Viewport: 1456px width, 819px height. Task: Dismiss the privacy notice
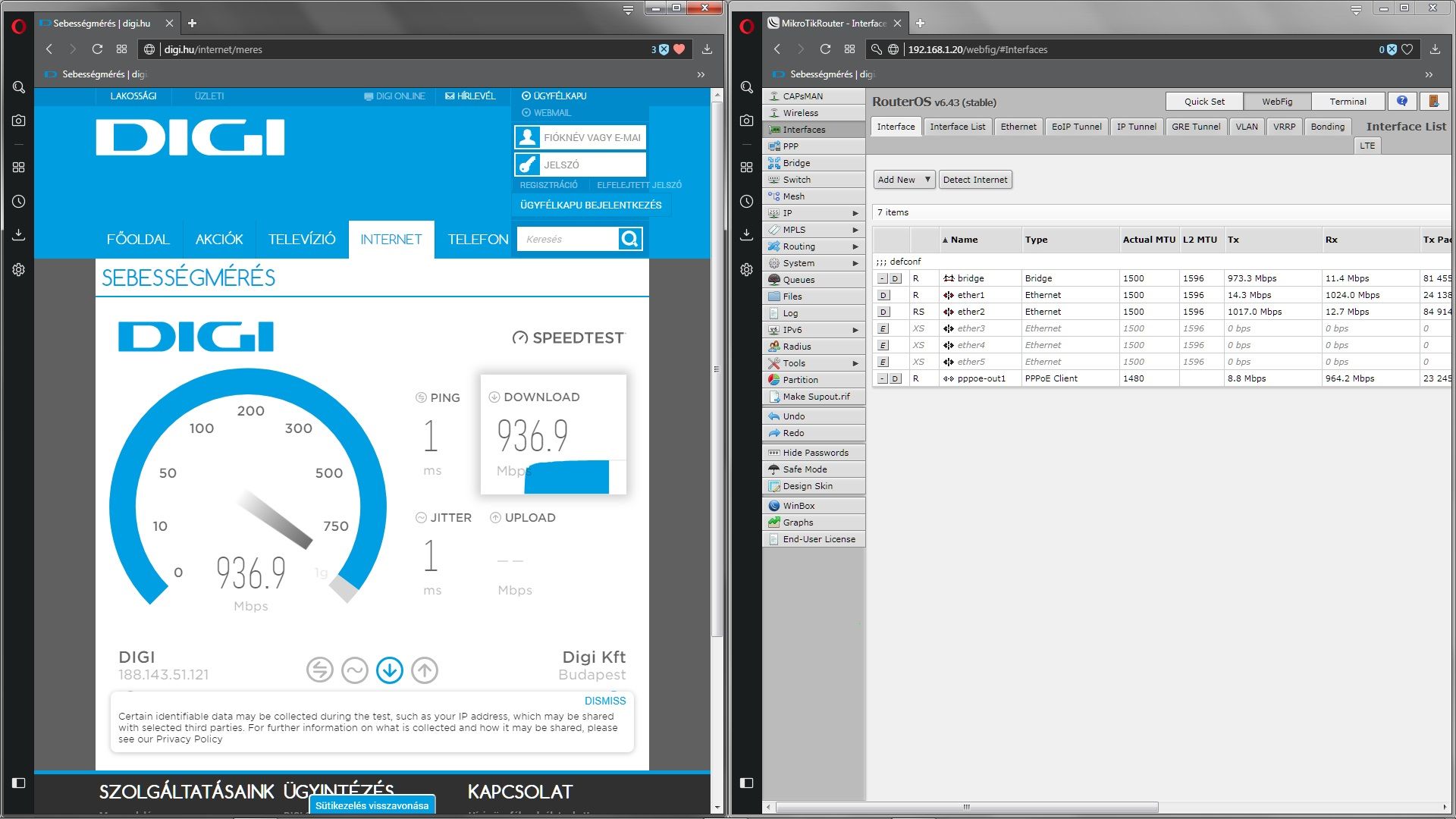click(604, 701)
